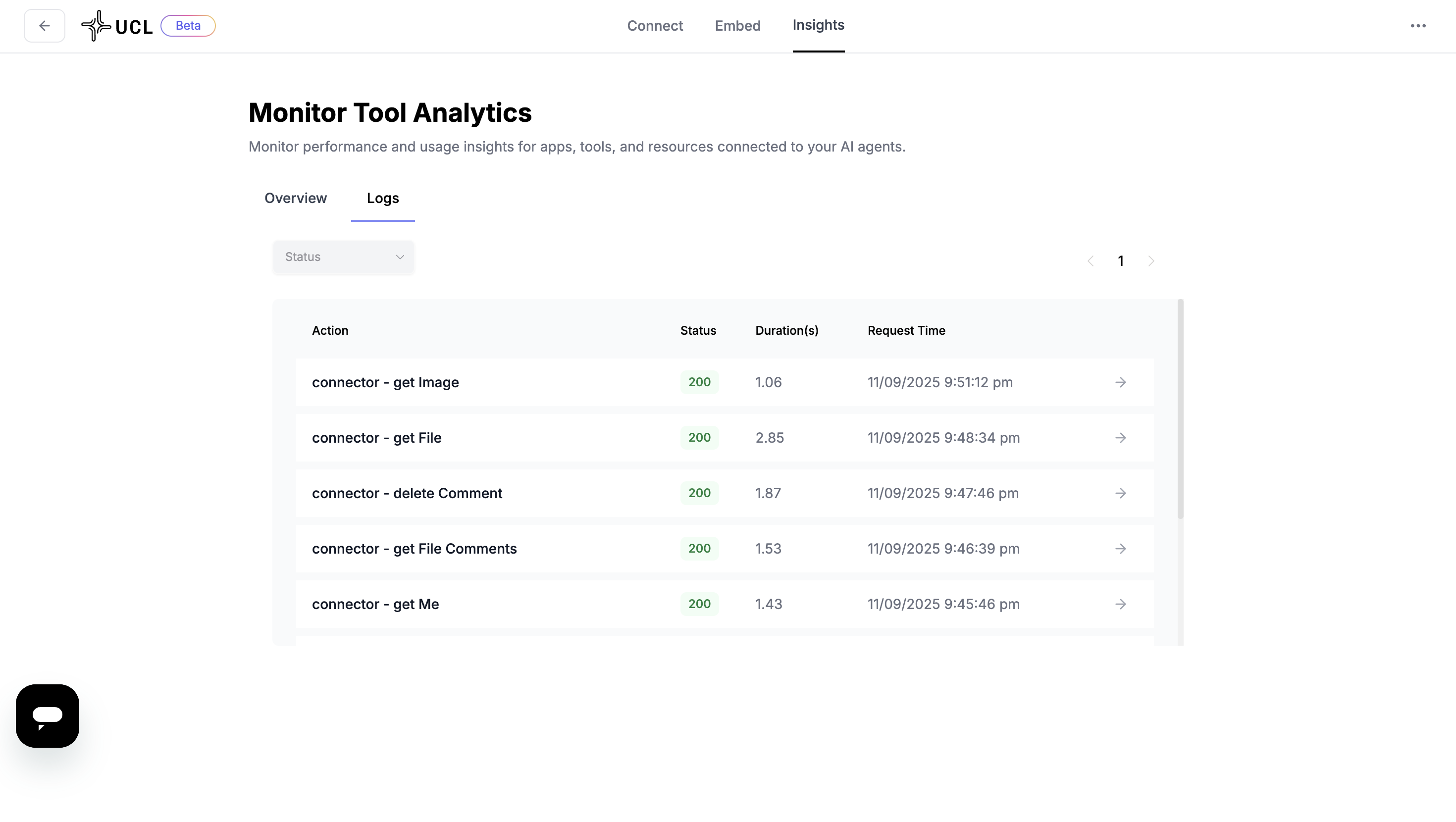
Task: Click request time 11/09/2025 9:47:46 pm
Action: (x=943, y=493)
